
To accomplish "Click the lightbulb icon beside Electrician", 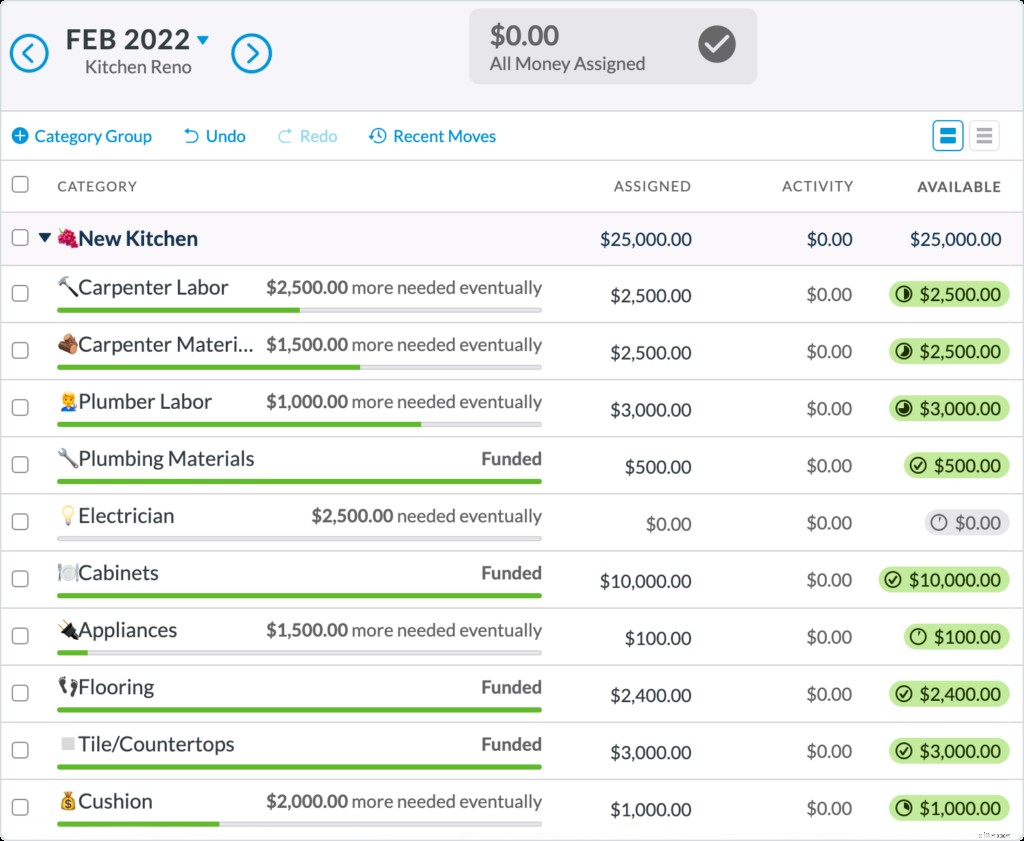I will pyautogui.click(x=67, y=516).
